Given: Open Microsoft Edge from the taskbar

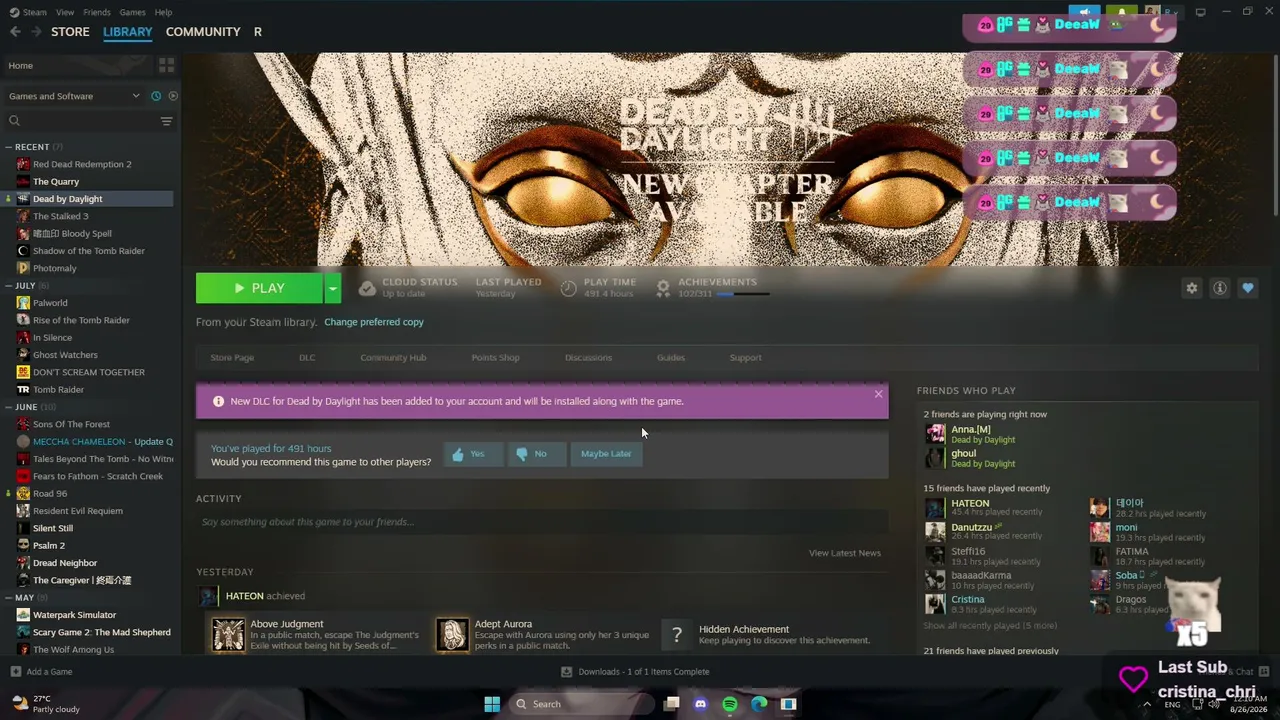Looking at the screenshot, I should (x=759, y=704).
